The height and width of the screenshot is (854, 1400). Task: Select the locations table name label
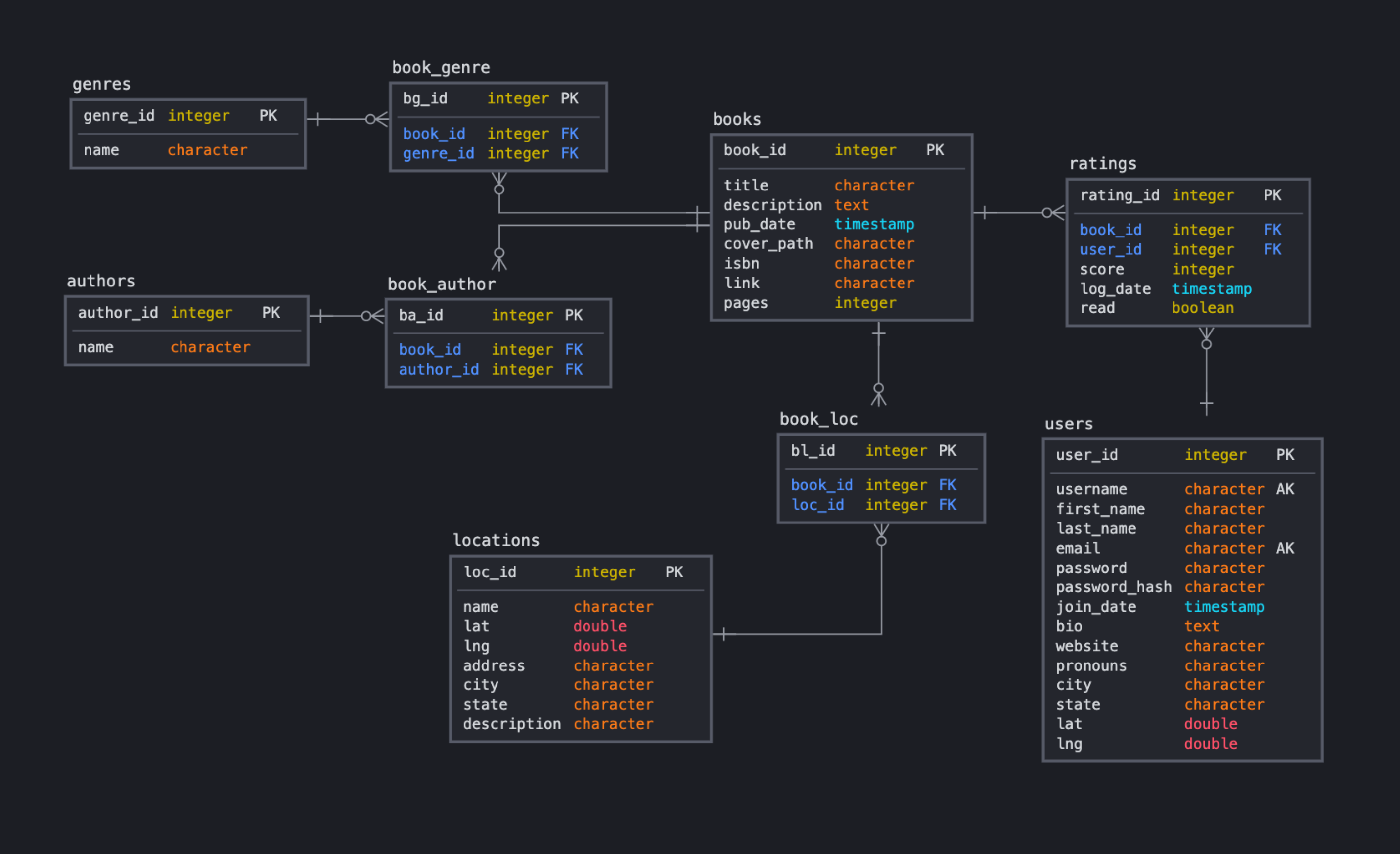496,540
